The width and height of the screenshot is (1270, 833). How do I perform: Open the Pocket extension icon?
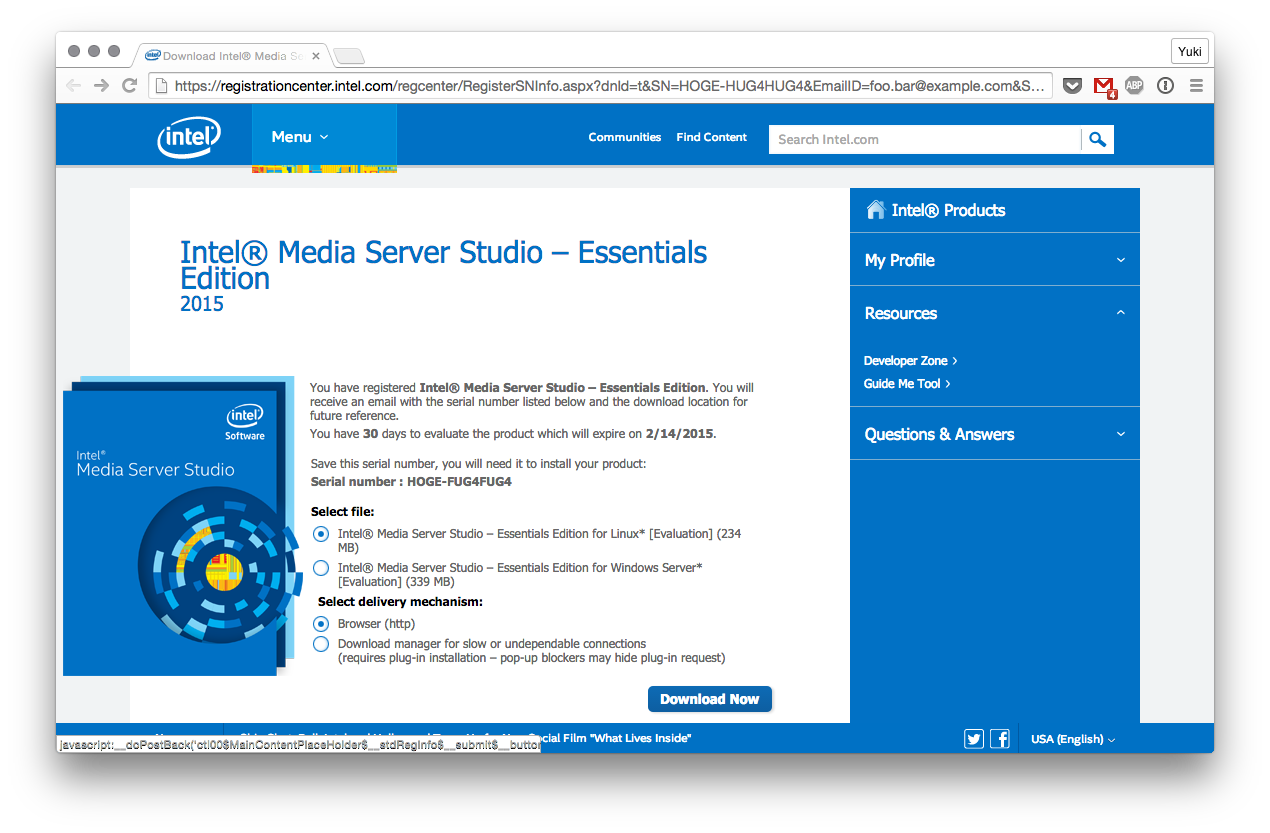click(x=1072, y=86)
